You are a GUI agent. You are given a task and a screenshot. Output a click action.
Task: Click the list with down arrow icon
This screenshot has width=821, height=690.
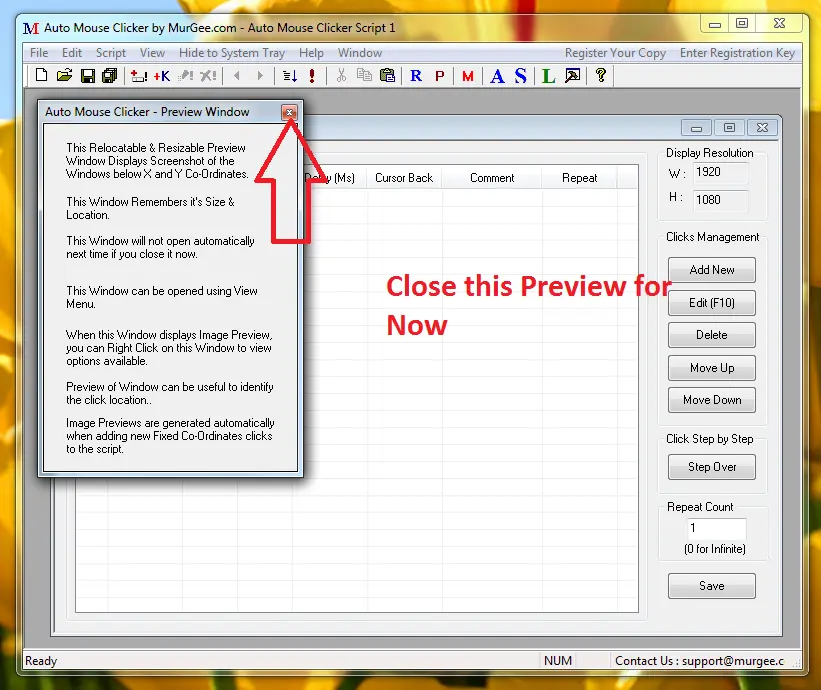tap(290, 76)
